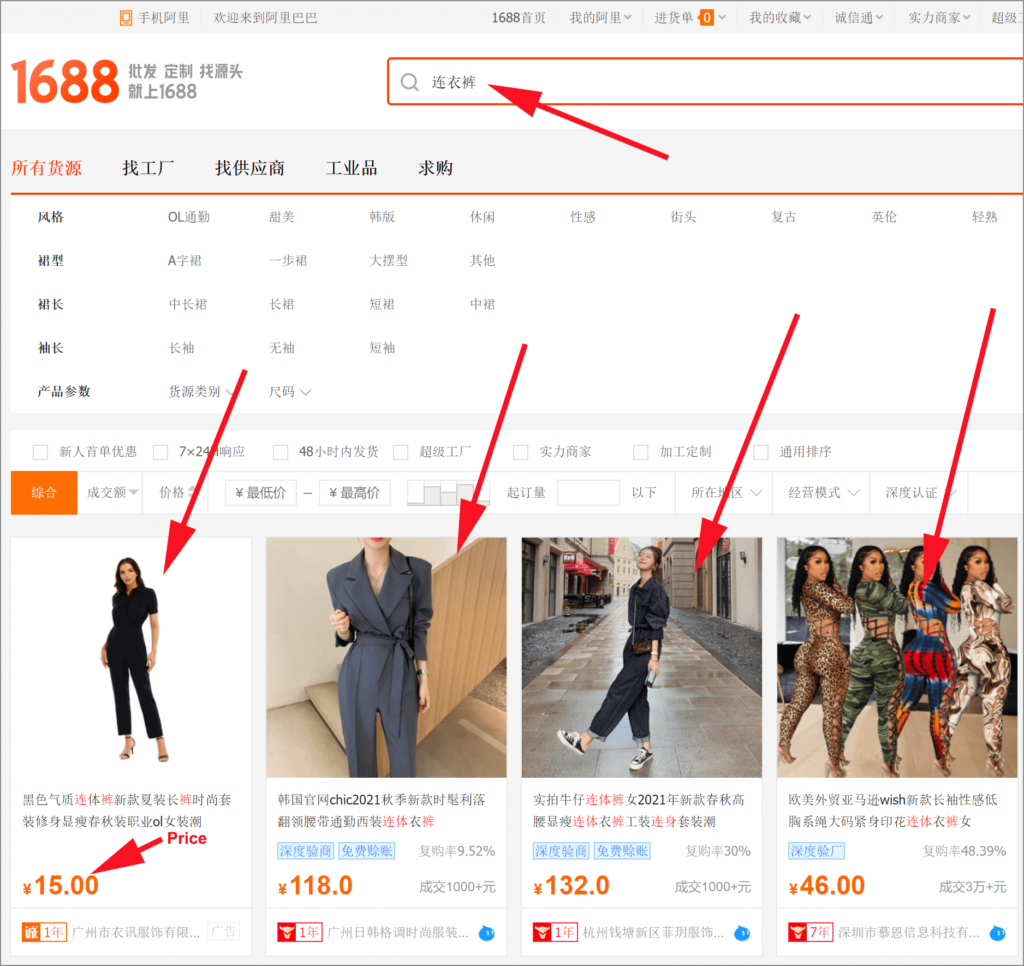Click the orange 综合 sort button
The width and height of the screenshot is (1024, 966).
pyautogui.click(x=44, y=493)
